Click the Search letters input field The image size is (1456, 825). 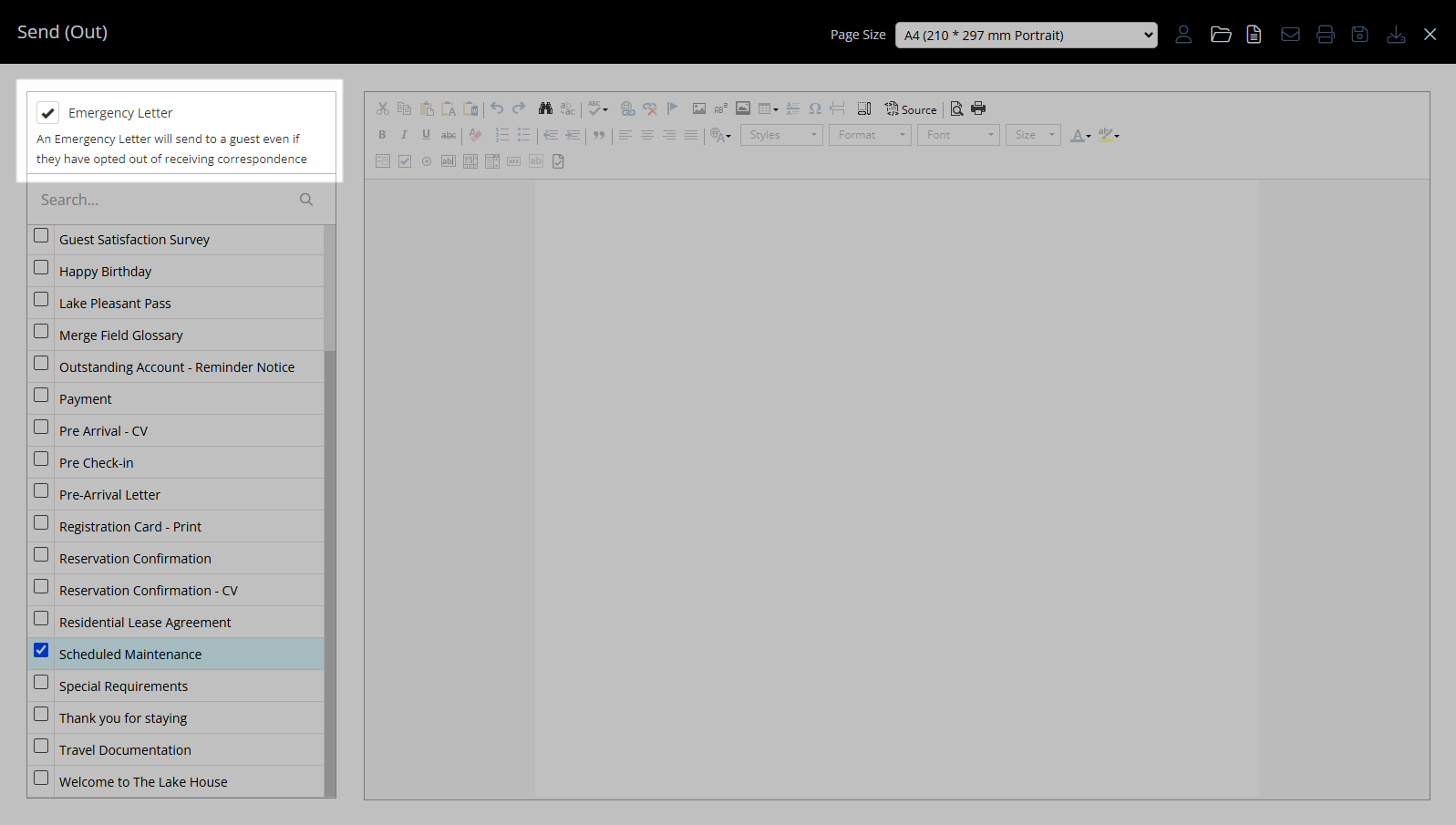(169, 200)
